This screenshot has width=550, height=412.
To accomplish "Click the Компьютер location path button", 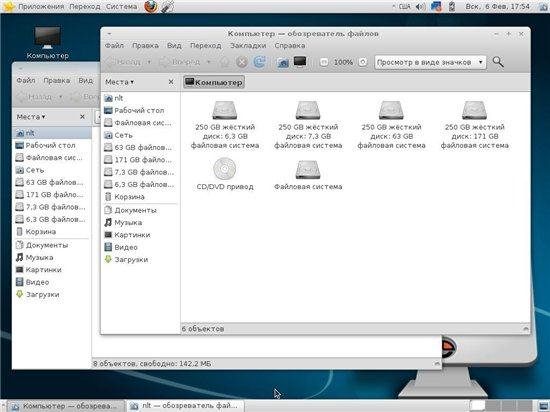I will [214, 82].
